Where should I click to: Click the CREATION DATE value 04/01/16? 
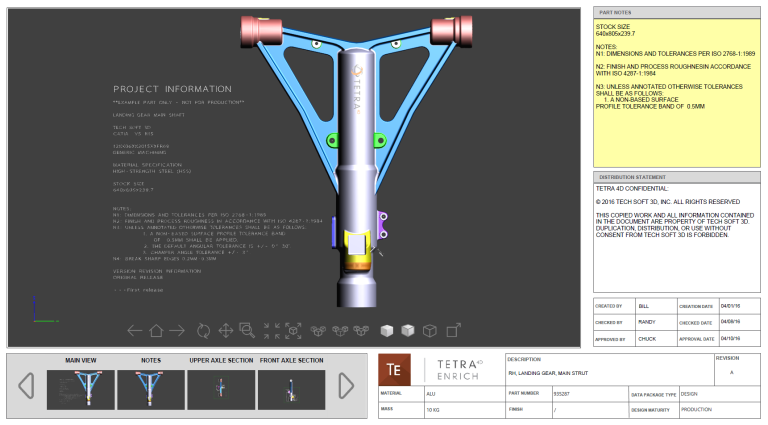click(739, 306)
